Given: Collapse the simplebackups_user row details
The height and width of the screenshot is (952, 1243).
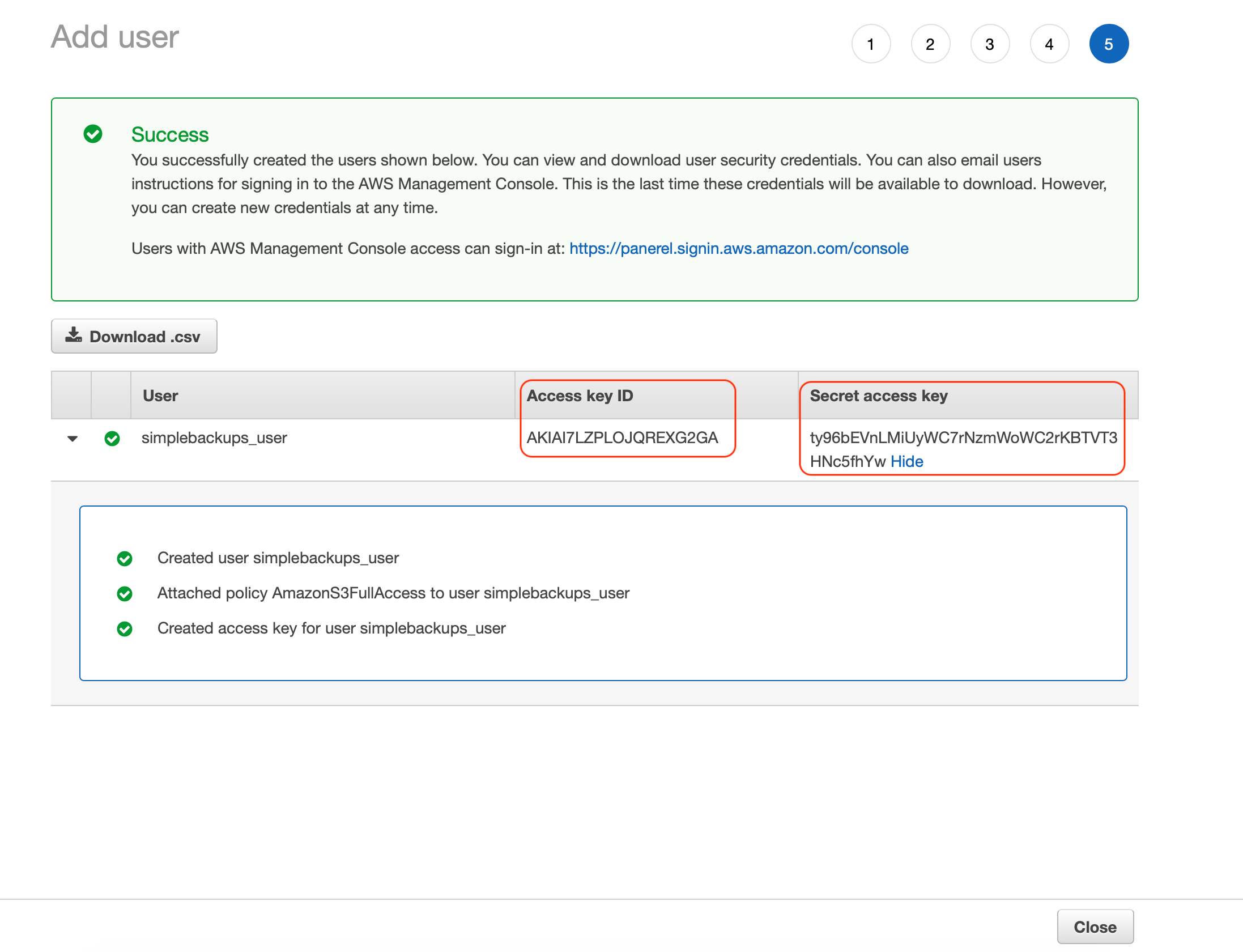Looking at the screenshot, I should pyautogui.click(x=71, y=438).
